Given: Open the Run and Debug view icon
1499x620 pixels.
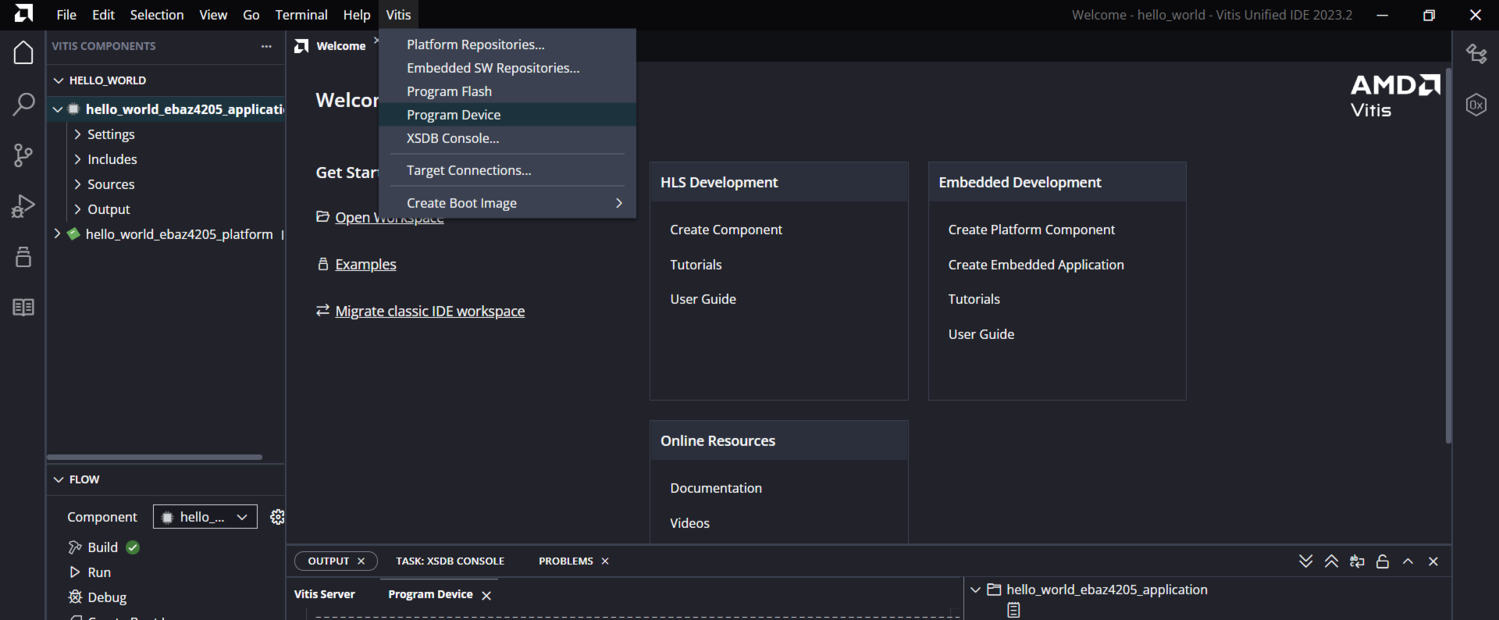Looking at the screenshot, I should 23,206.
